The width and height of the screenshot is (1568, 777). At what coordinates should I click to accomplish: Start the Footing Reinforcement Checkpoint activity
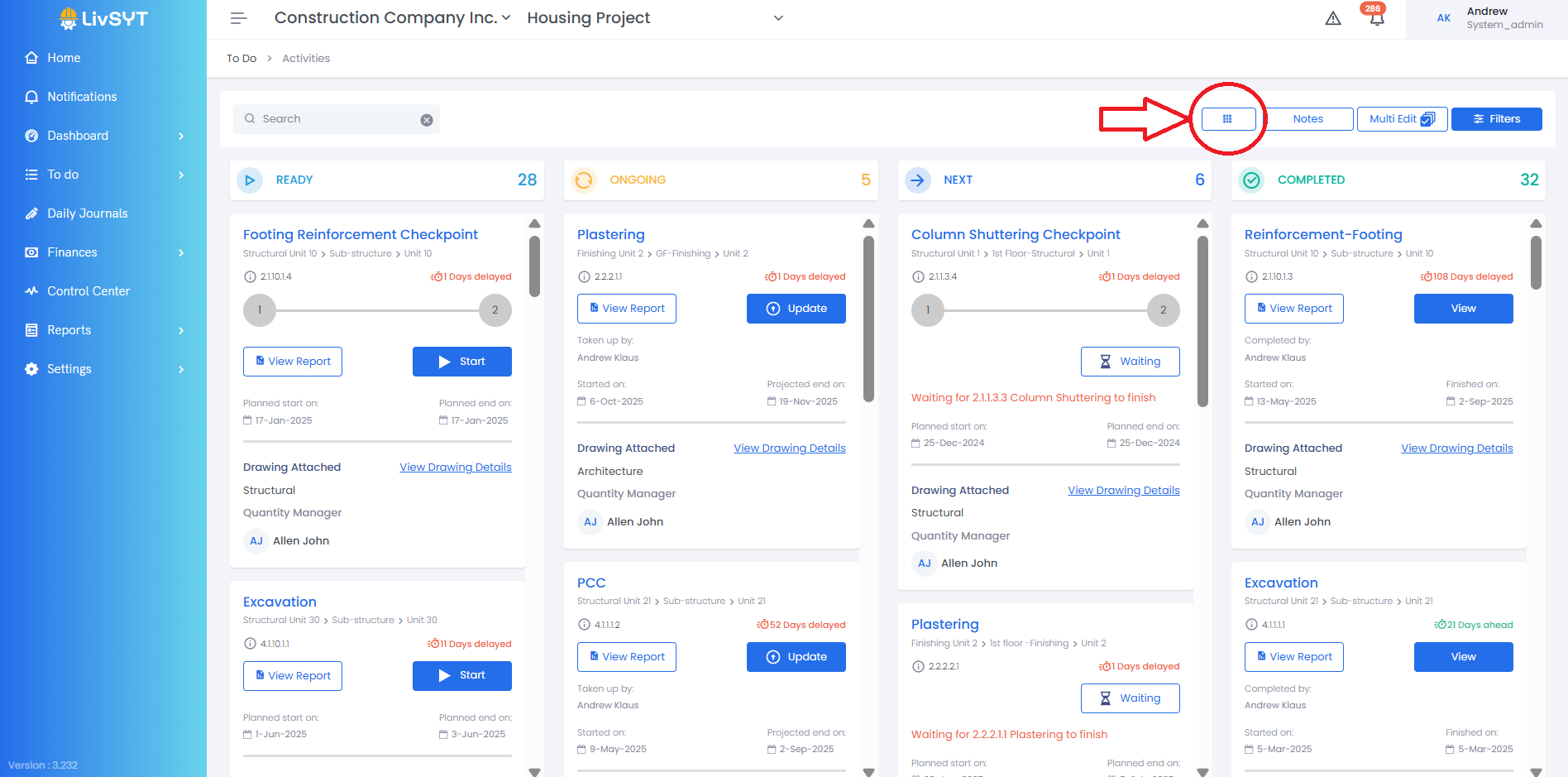pyautogui.click(x=461, y=362)
